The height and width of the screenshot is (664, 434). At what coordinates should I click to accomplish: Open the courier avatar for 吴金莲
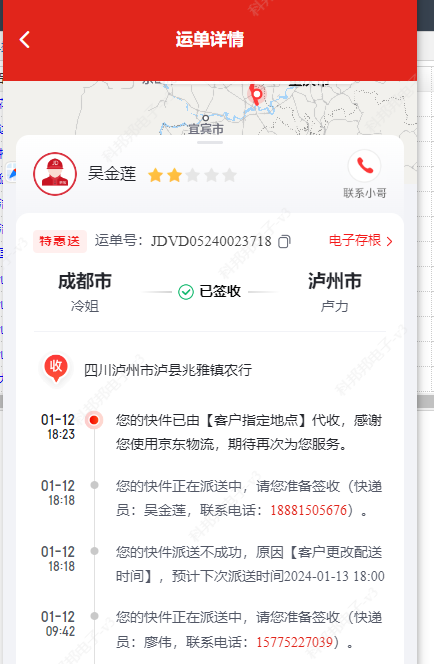pyautogui.click(x=55, y=174)
